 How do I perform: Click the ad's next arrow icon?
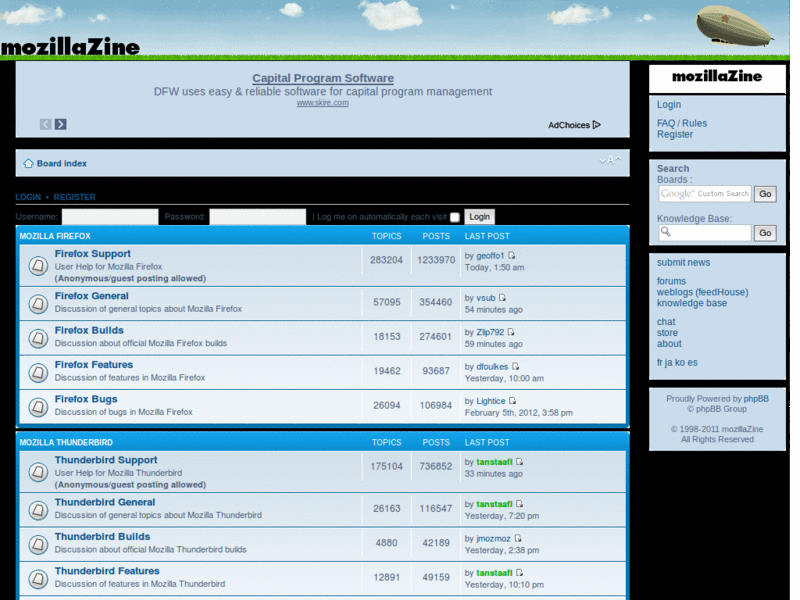(x=61, y=124)
